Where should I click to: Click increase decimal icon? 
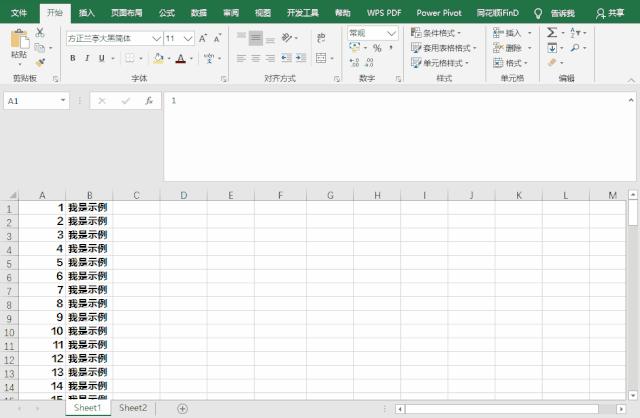[x=354, y=62]
